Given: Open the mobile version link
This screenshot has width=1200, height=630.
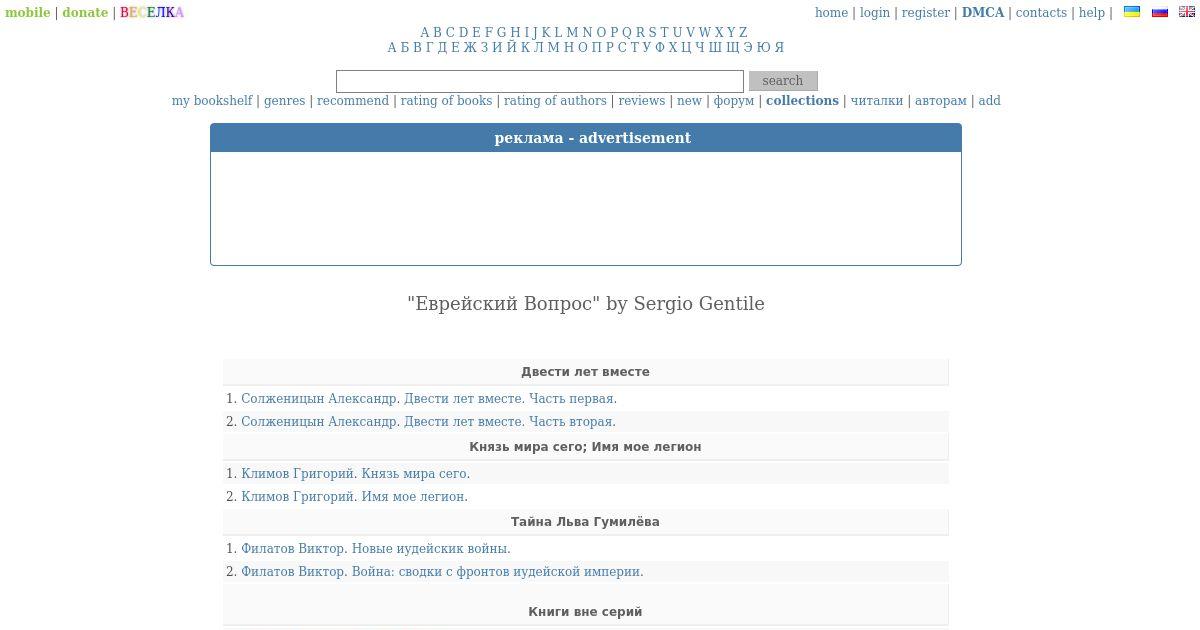Looking at the screenshot, I should [28, 13].
